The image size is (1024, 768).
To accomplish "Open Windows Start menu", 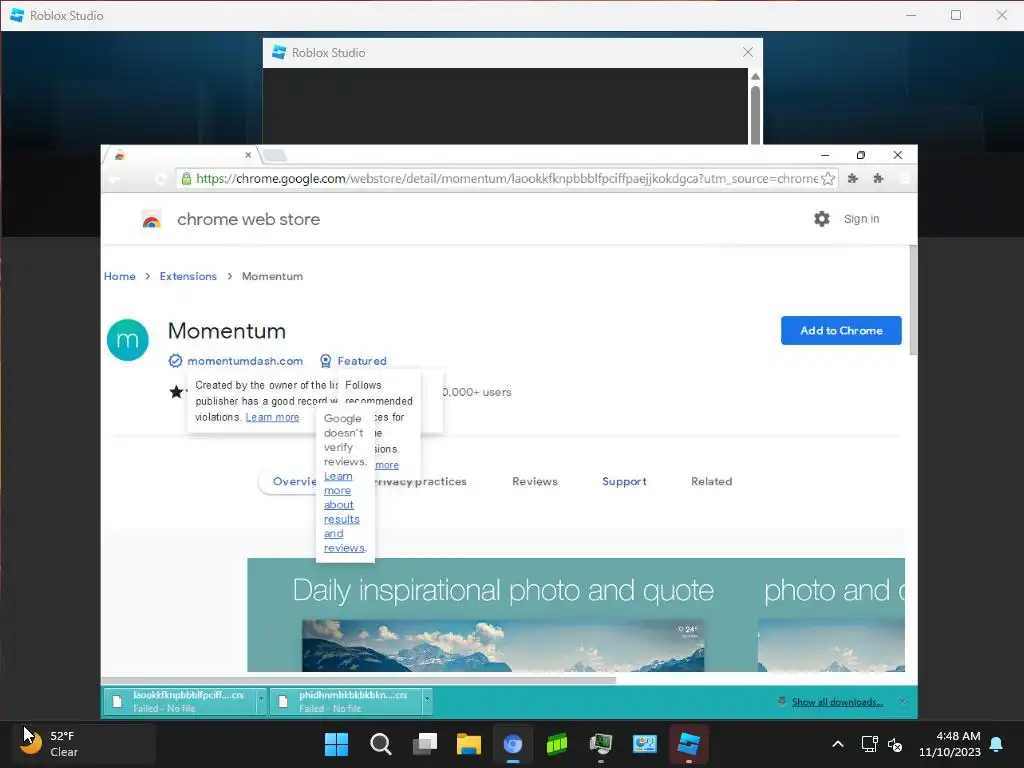I will (336, 744).
